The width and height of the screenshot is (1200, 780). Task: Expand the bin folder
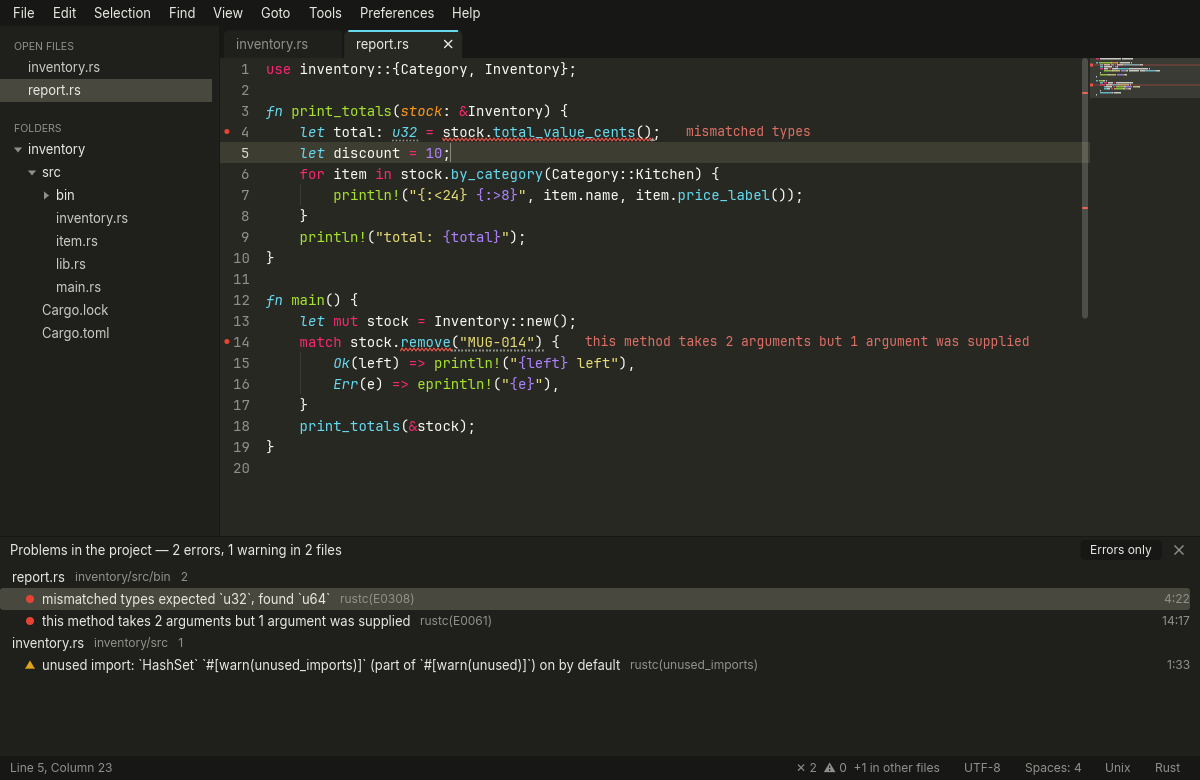point(46,195)
